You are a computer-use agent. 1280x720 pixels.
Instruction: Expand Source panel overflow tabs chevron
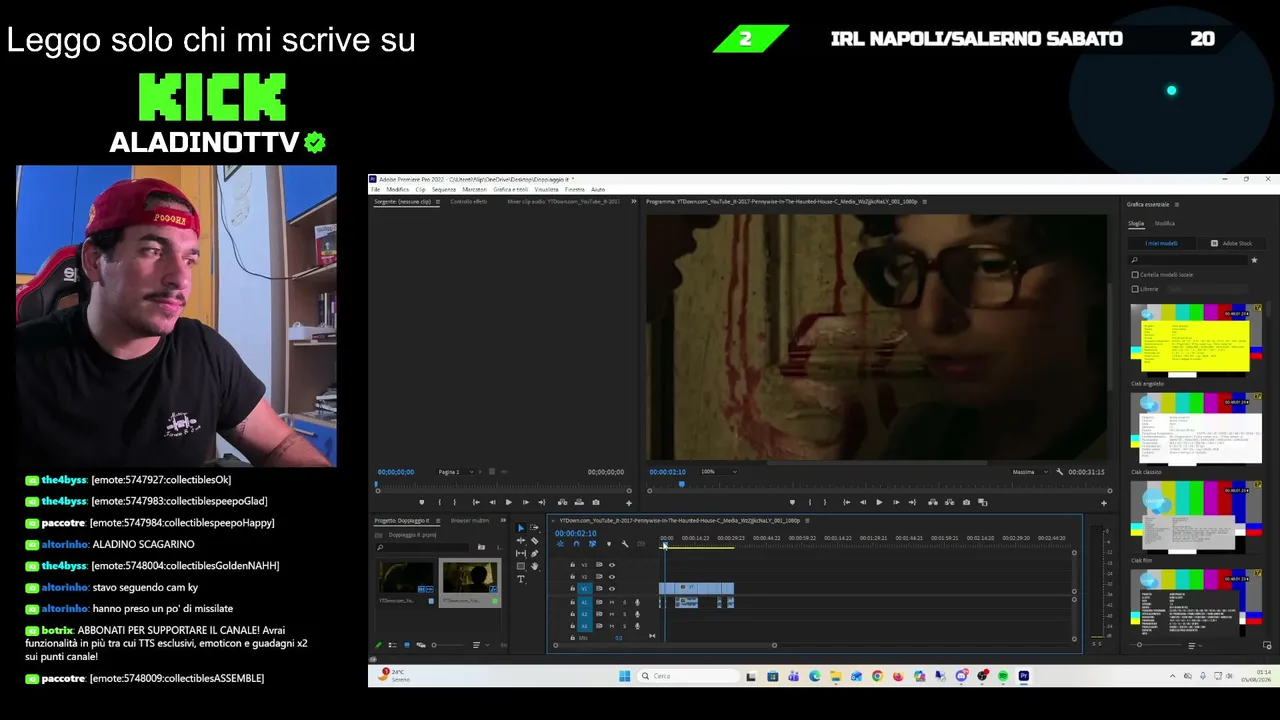pos(633,202)
